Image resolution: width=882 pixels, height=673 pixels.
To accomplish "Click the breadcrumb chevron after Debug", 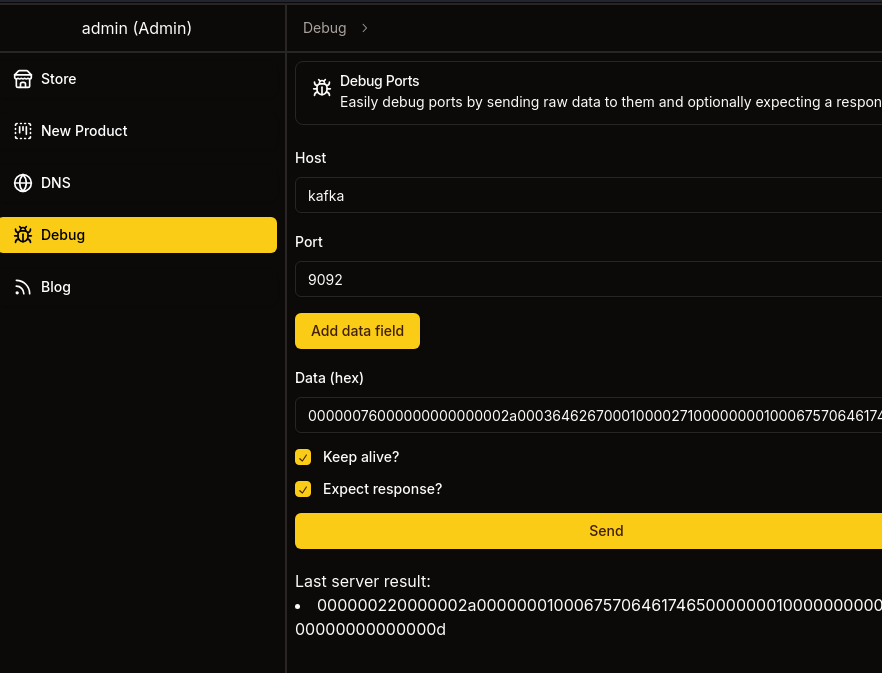I will [364, 28].
